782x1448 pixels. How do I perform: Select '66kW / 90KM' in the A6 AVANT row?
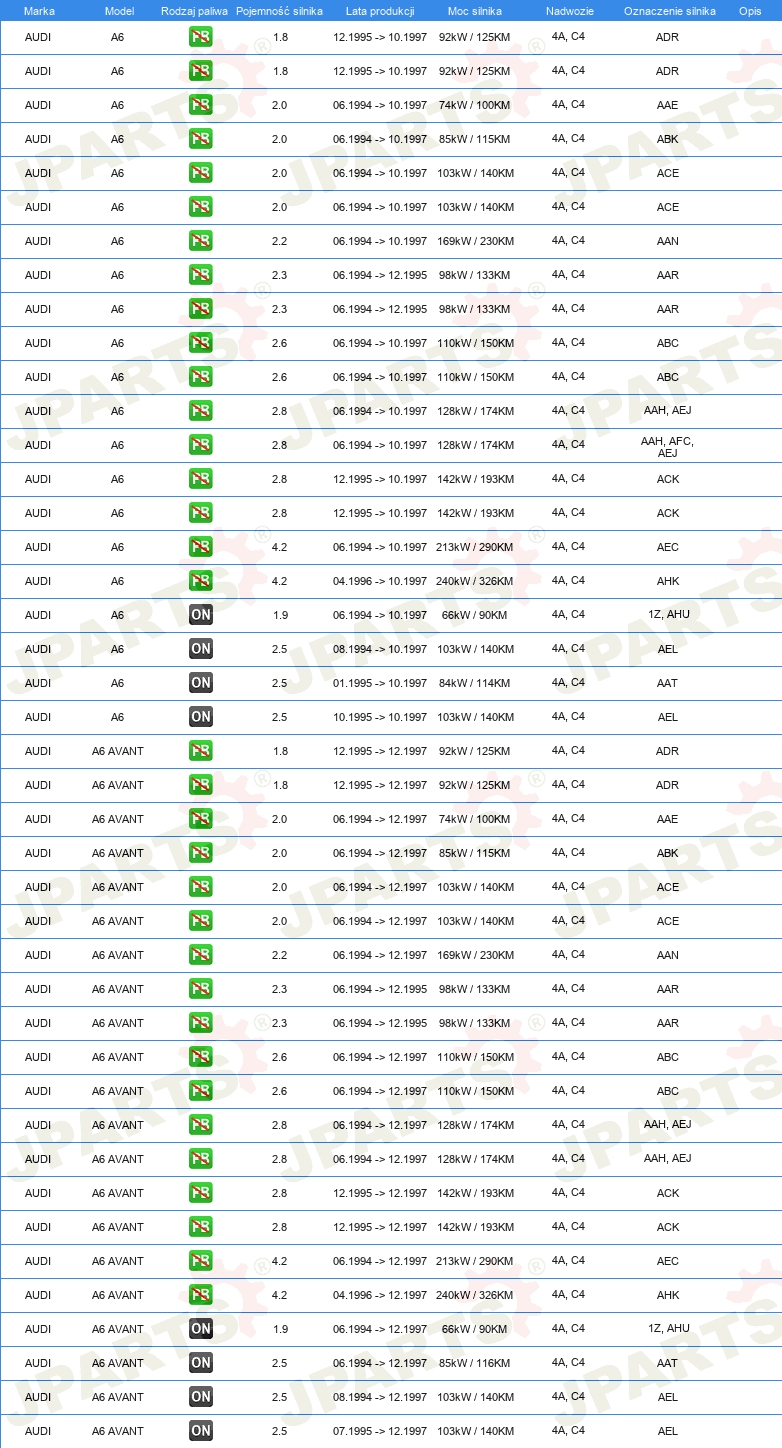[475, 1329]
